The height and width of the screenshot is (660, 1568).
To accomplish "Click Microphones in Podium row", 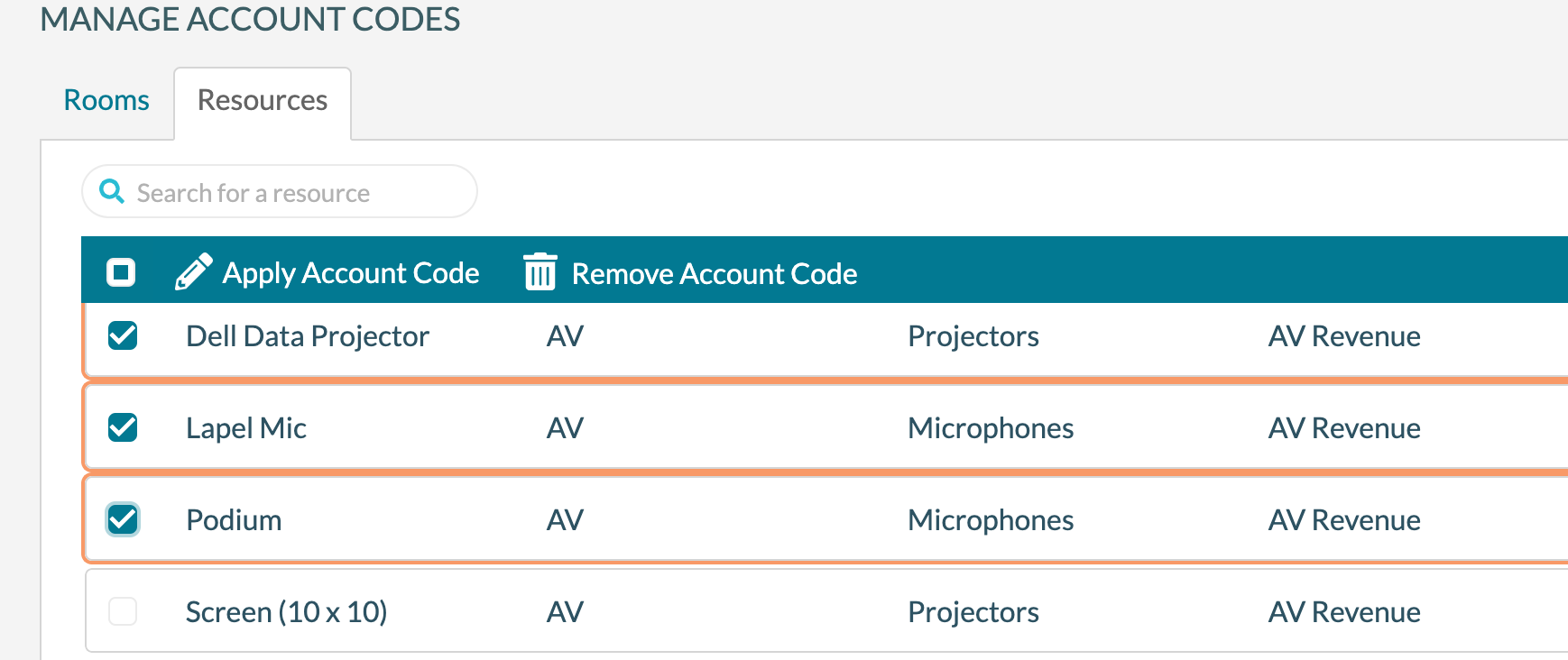I will pyautogui.click(x=991, y=520).
